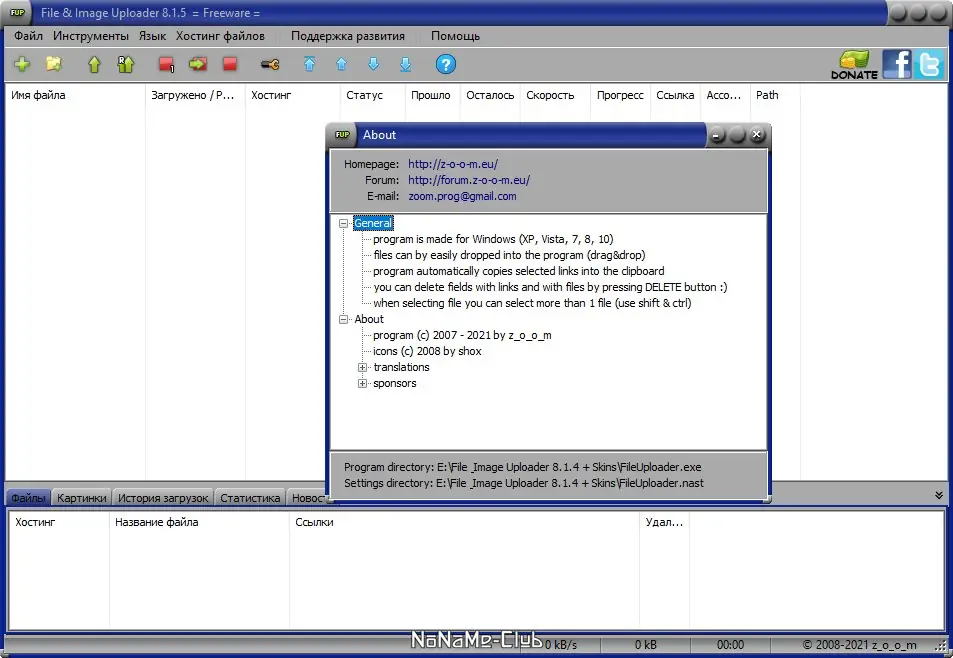Open the homepage link http://z-o-o-m.eu/
The width and height of the screenshot is (953, 658).
pos(453,164)
